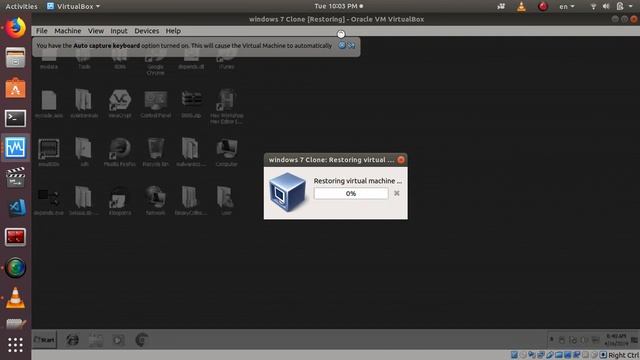
Task: Show Applications grid in the dock
Action: tap(16, 345)
